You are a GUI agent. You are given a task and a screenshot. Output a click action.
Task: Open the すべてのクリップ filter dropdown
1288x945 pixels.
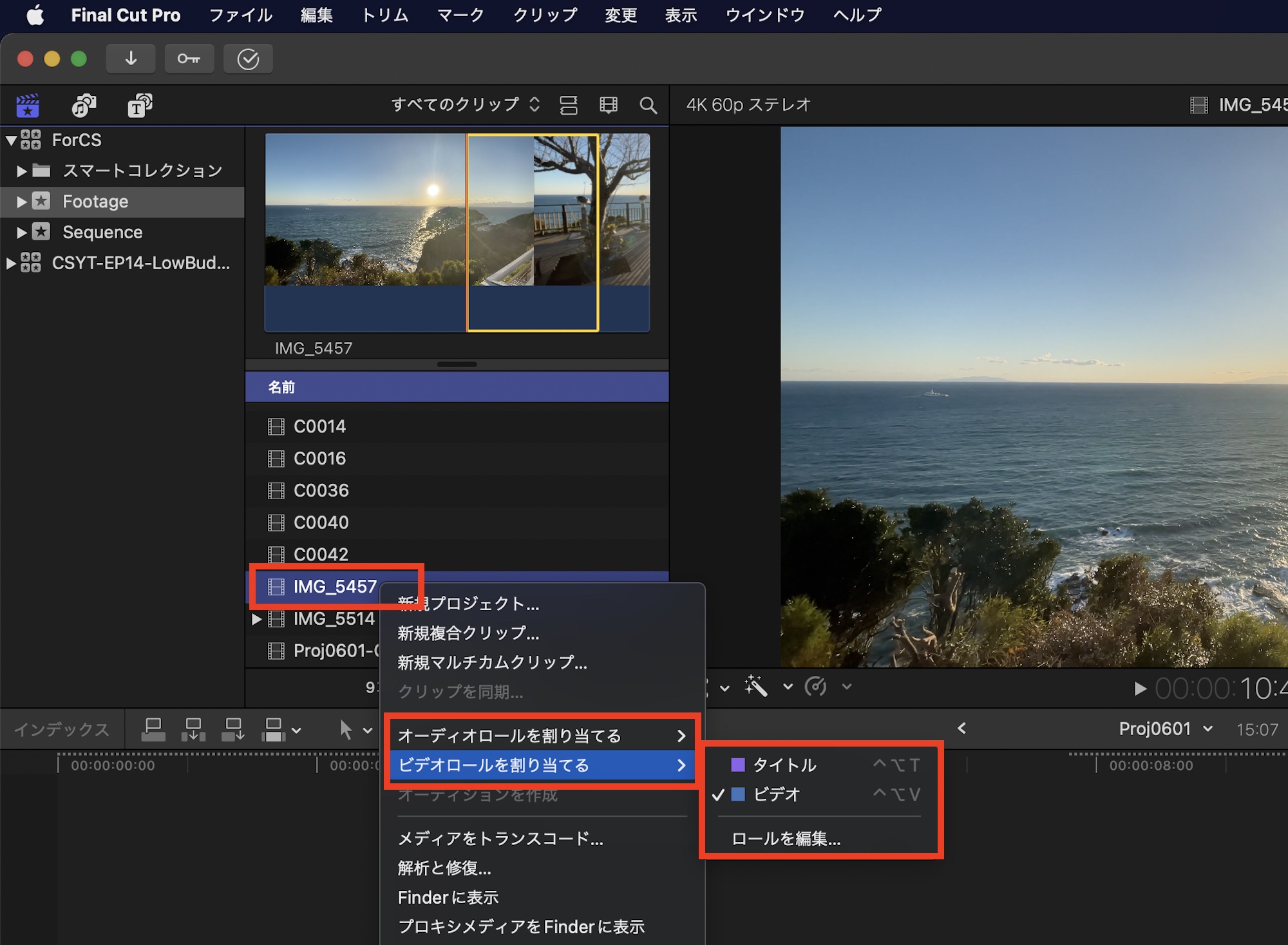point(465,104)
